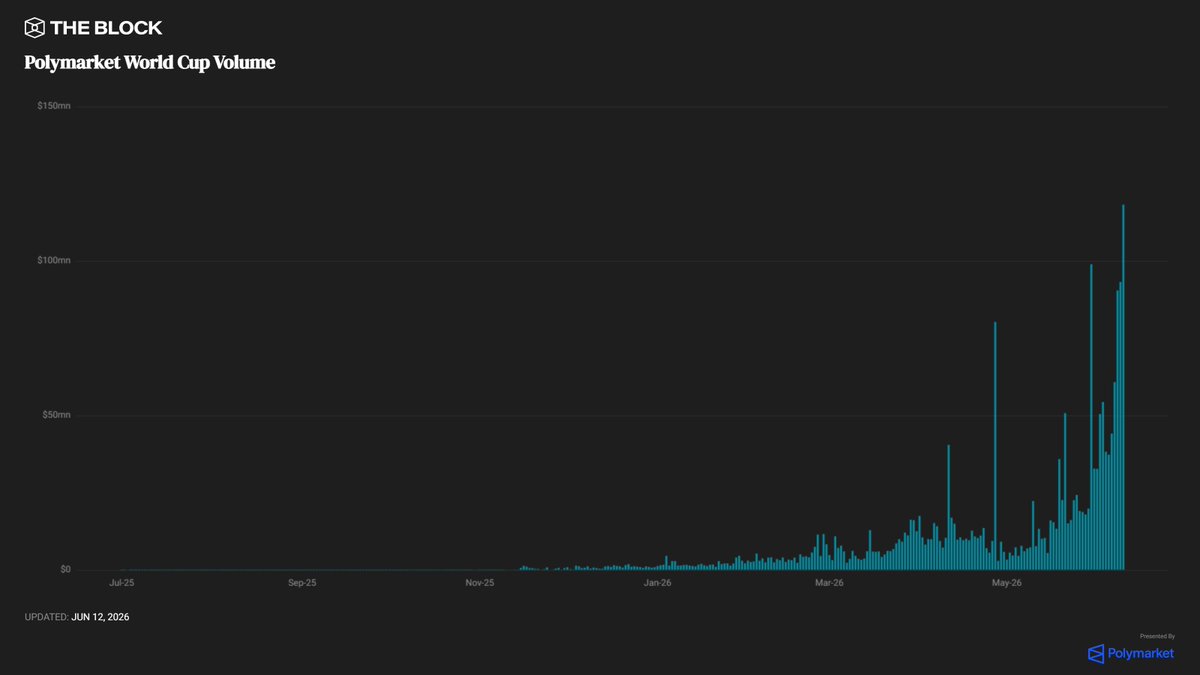Click the UPDATED label
Image resolution: width=1200 pixels, height=675 pixels.
click(47, 617)
